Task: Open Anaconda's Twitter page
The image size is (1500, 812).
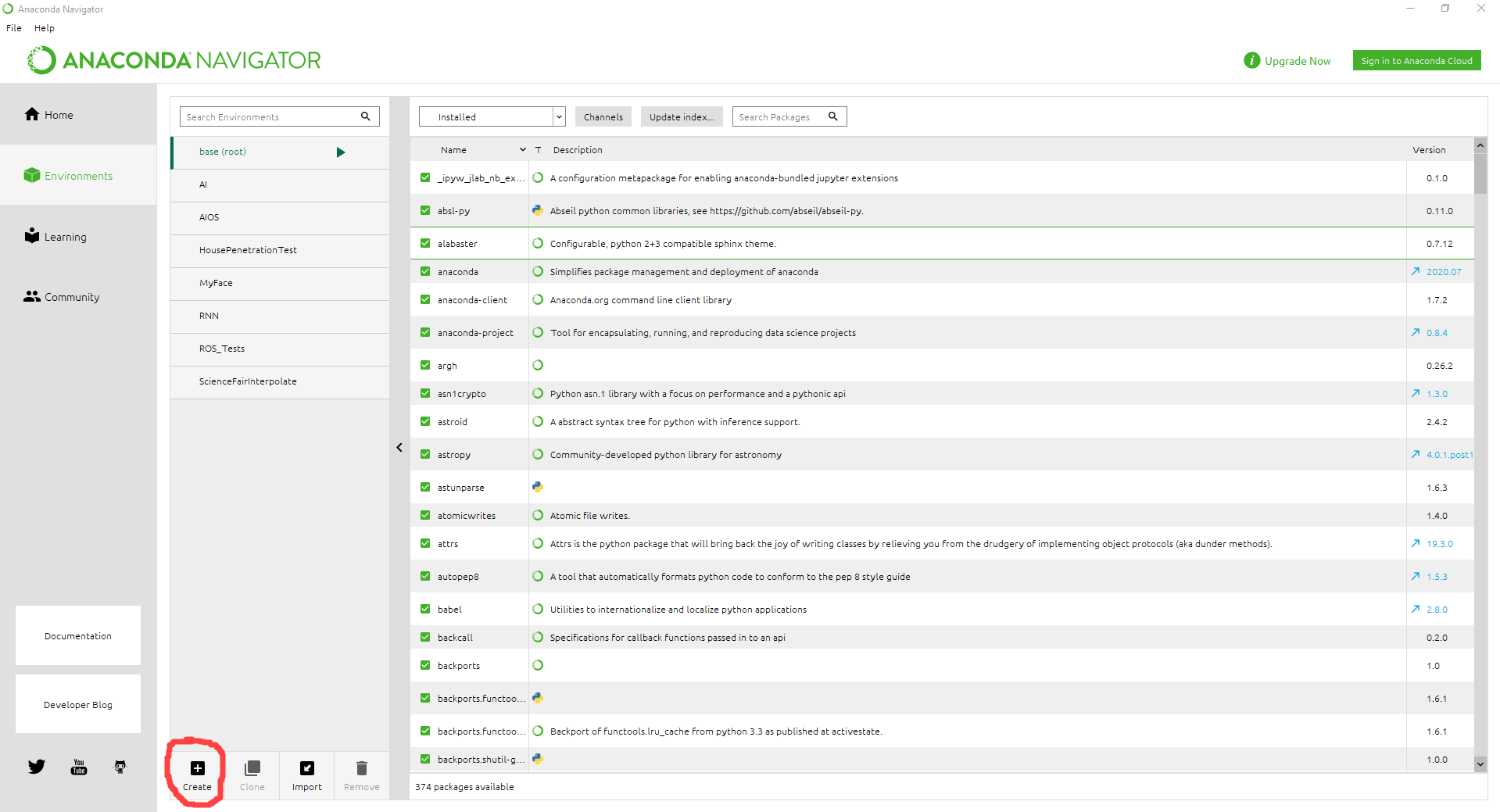Action: pos(36,767)
